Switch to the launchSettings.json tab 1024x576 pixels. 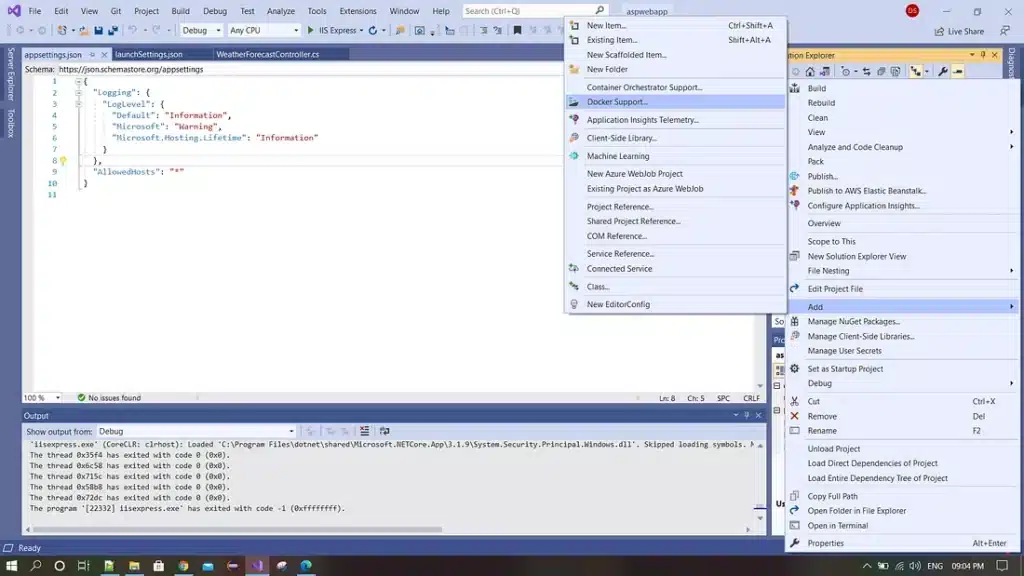click(149, 55)
